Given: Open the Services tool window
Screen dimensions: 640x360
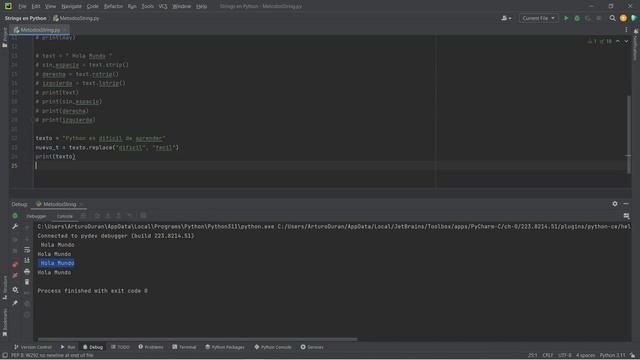Looking at the screenshot, I should click(312, 347).
